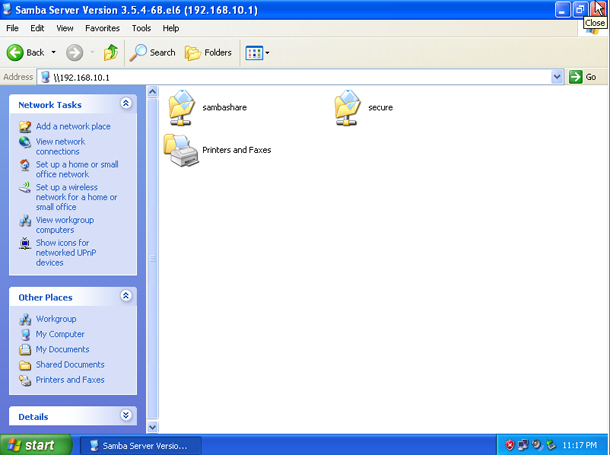The width and height of the screenshot is (610, 455).
Task: Open the Printers and Faxes icon in main pane
Action: 180,150
